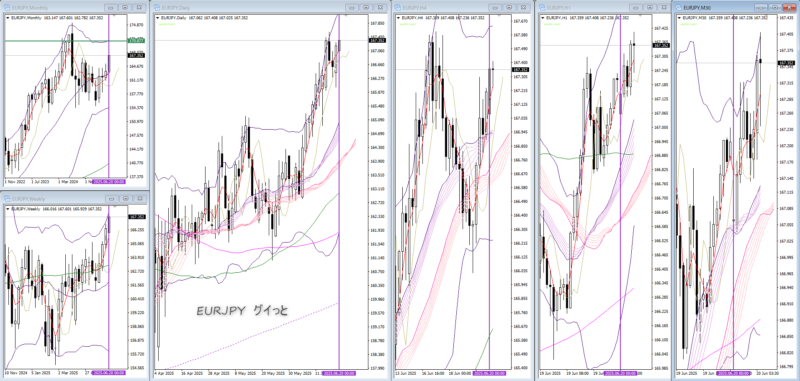The image size is (800, 381).
Task: Select the chart shift marker atop Monthly chart
Action: tap(114, 16)
